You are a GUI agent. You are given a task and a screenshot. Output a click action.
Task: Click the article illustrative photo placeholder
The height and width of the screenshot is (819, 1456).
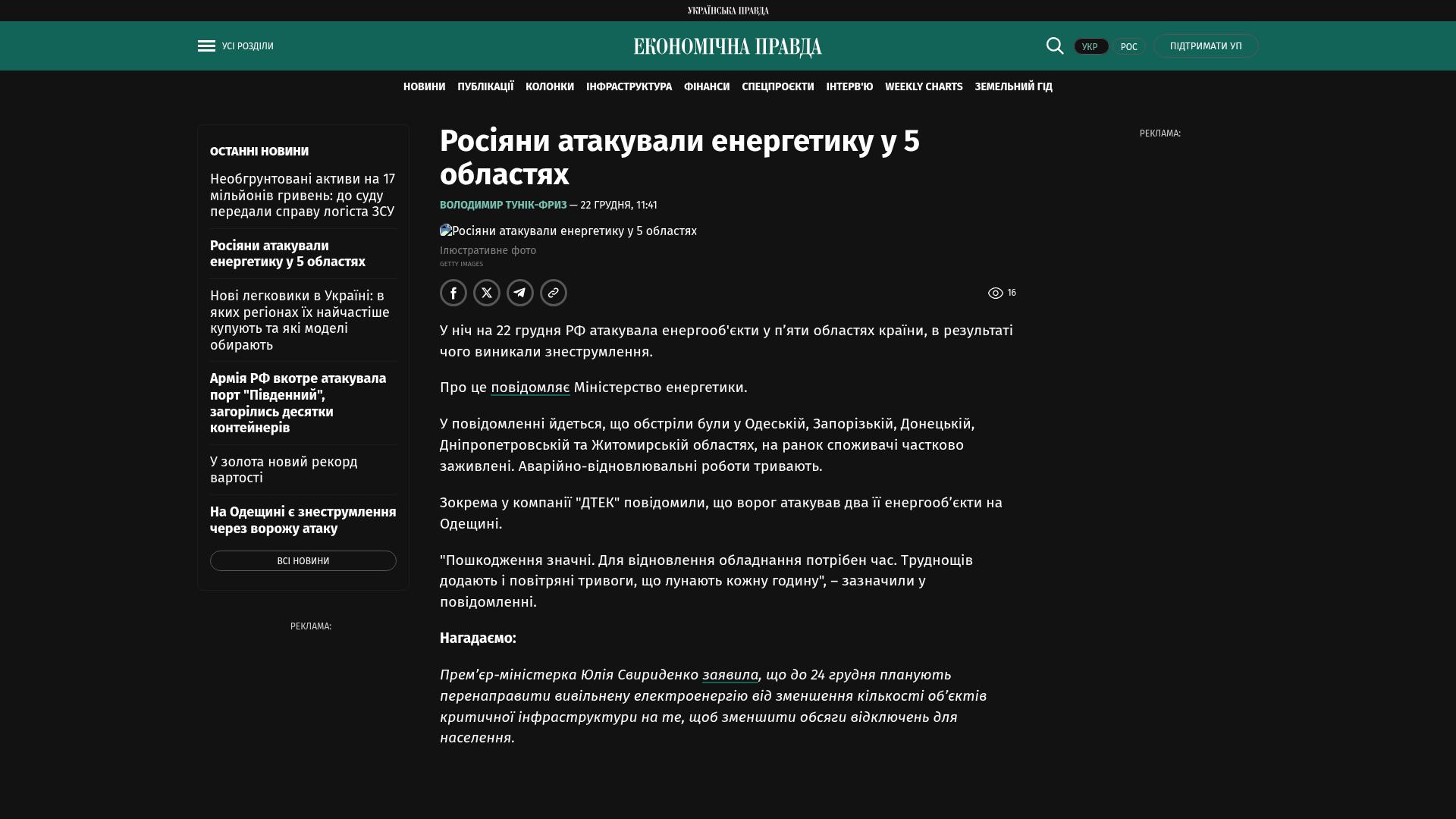[568, 231]
